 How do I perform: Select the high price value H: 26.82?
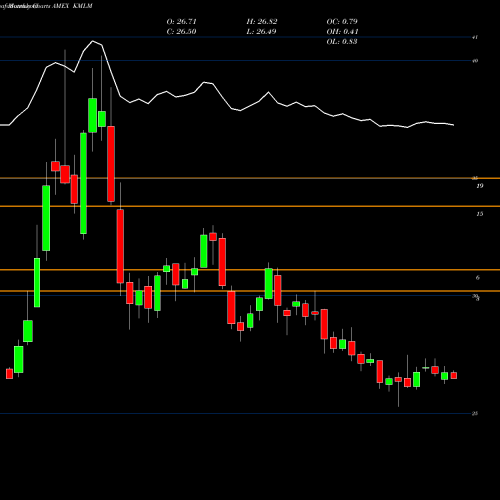(x=262, y=22)
